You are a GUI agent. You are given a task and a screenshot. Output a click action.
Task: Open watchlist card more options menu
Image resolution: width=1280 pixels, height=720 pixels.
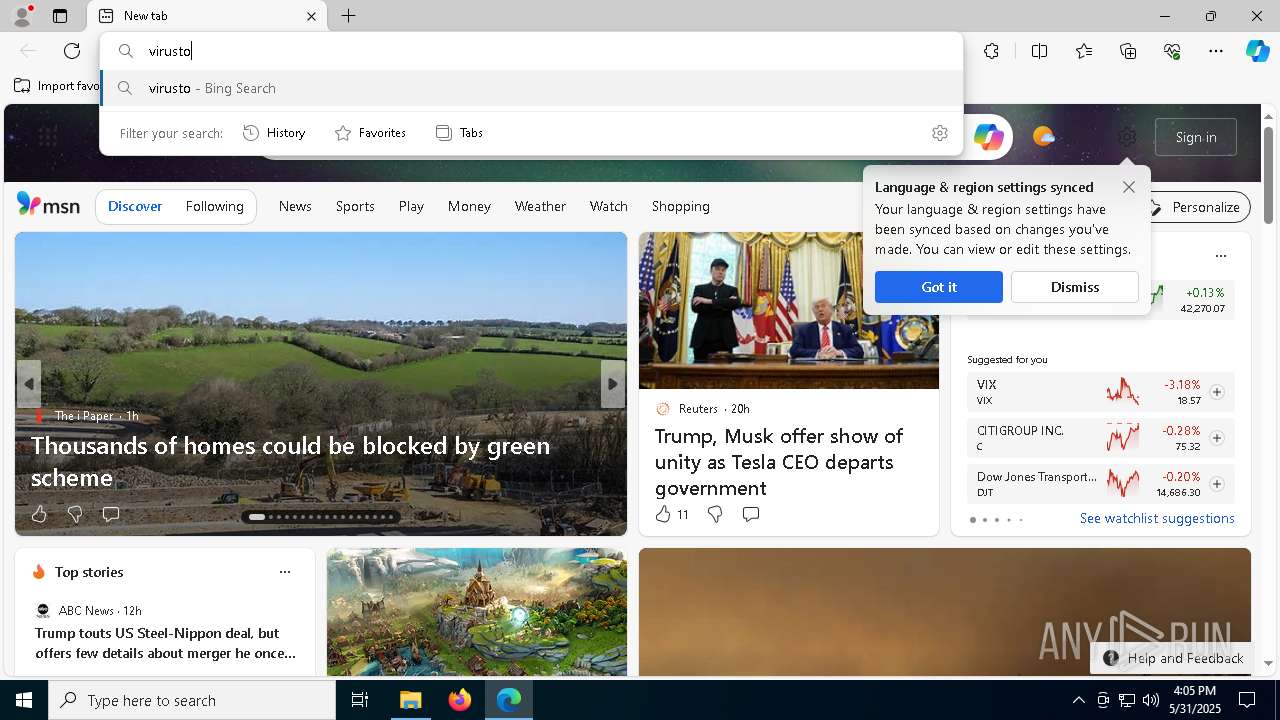pyautogui.click(x=1220, y=256)
